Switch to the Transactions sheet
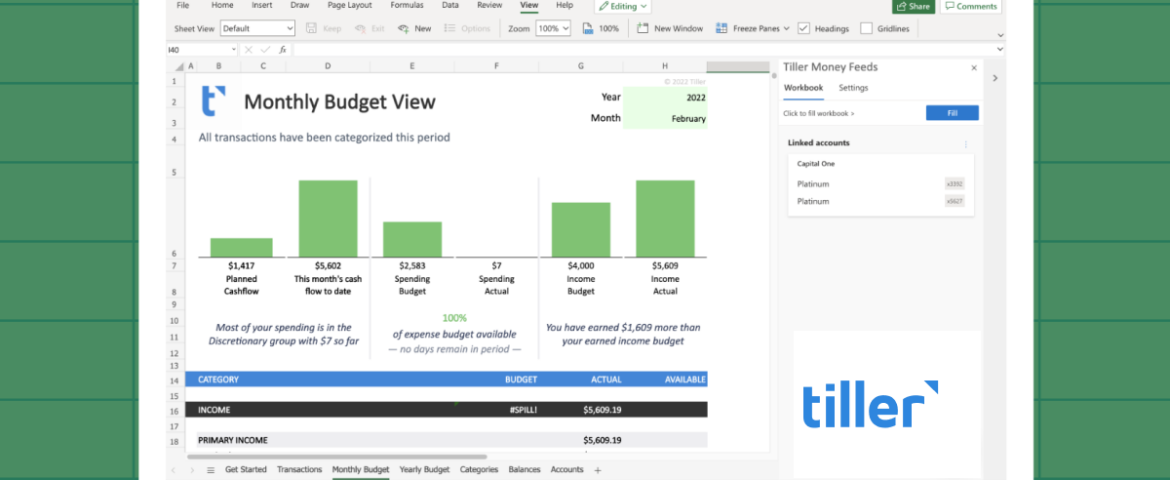Screen dimensions: 1170x480 pos(299,470)
